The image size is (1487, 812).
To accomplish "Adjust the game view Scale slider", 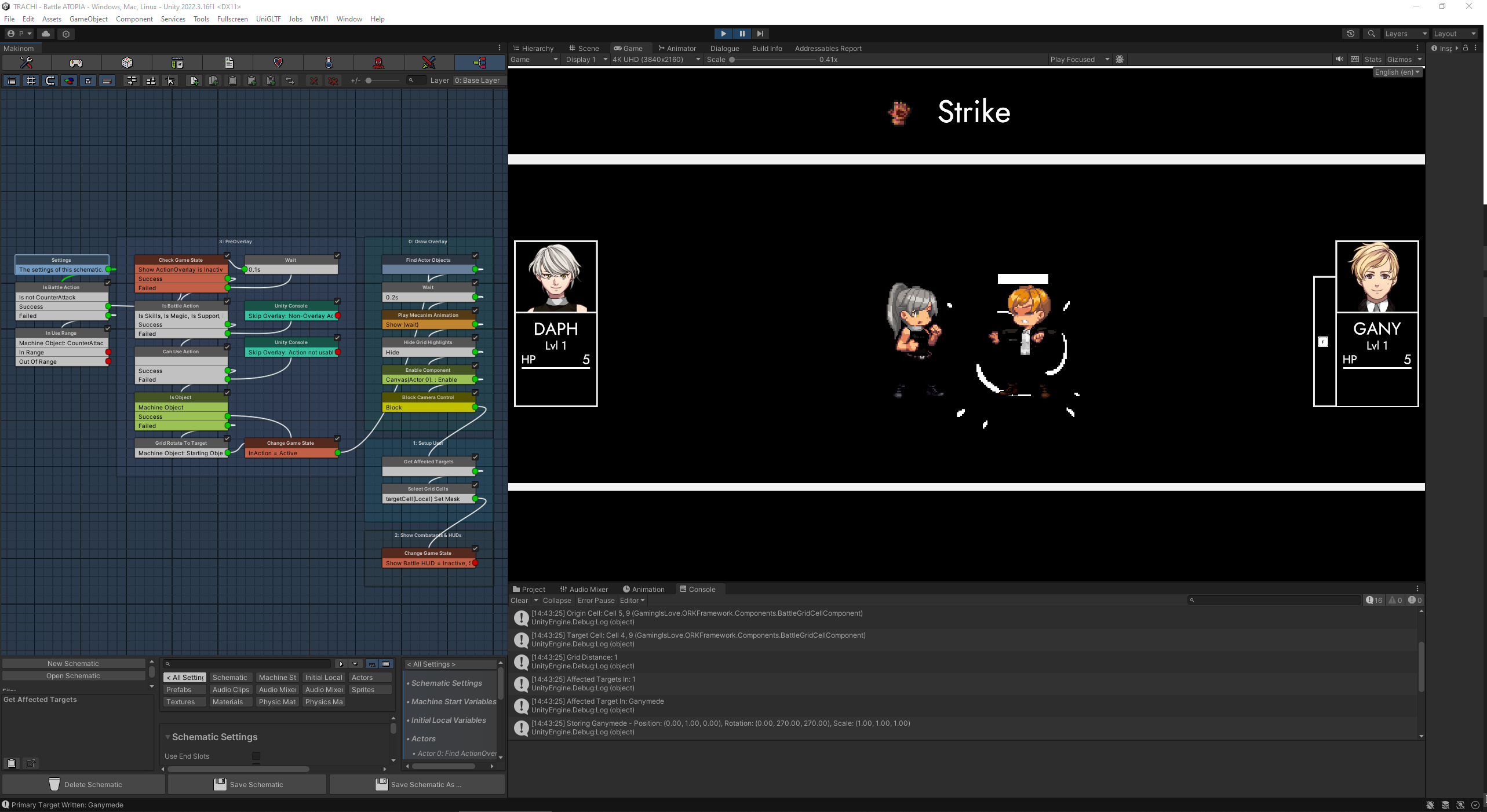I will (x=732, y=59).
